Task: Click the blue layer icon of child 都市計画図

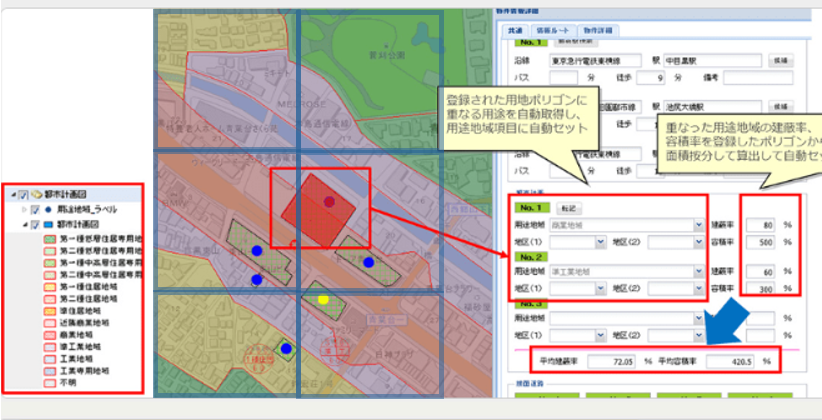Action: click(49, 225)
